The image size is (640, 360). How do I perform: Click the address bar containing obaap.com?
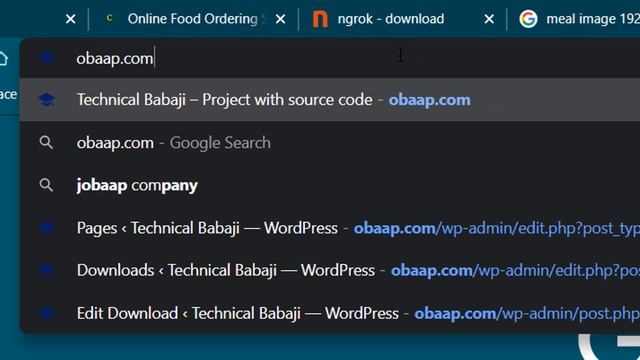point(331,58)
